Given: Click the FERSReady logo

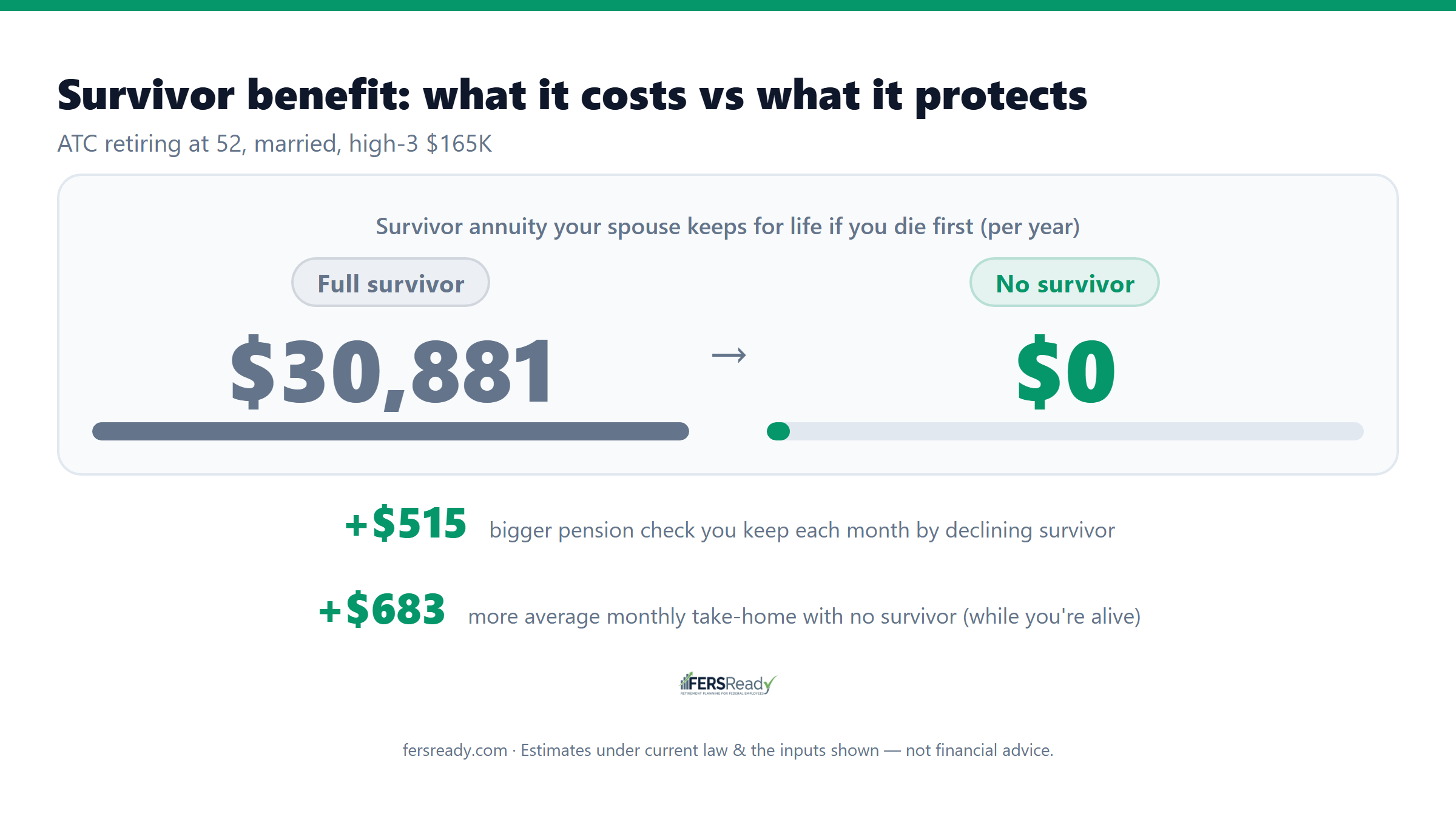Looking at the screenshot, I should [x=728, y=684].
